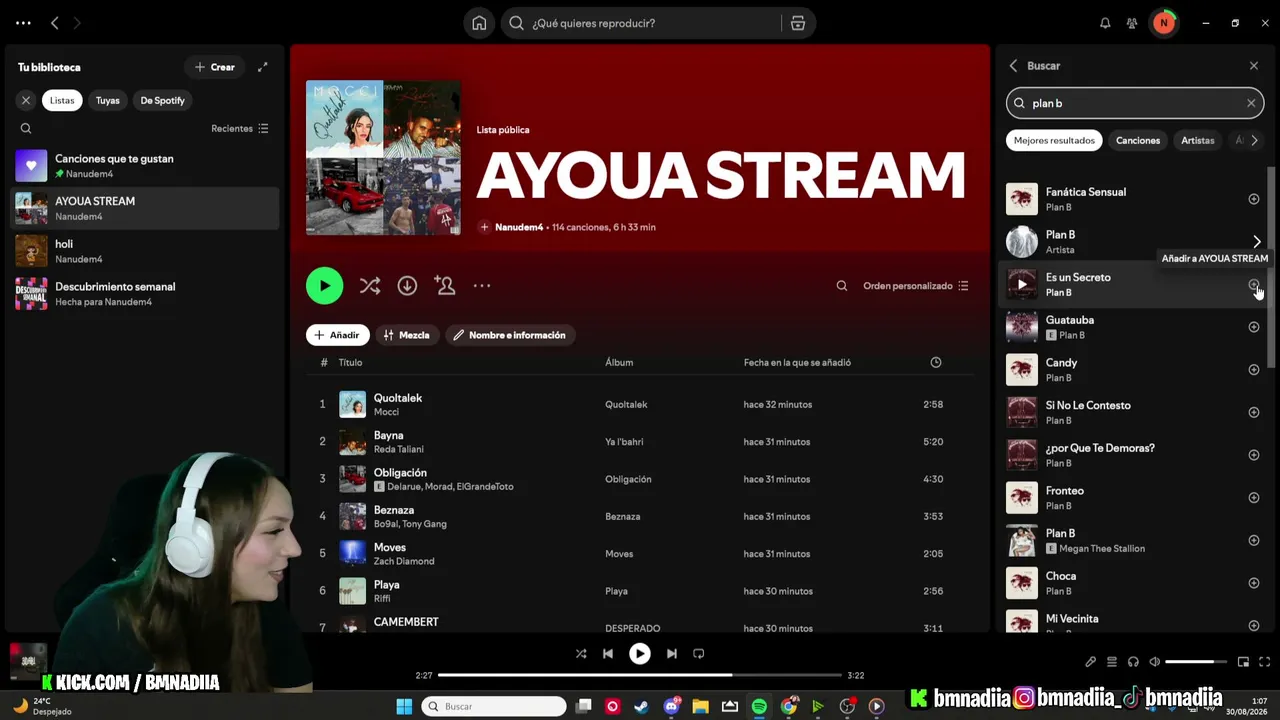This screenshot has width=1280, height=720.
Task: Toggle shuffle in the bottom player bar
Action: (581, 654)
